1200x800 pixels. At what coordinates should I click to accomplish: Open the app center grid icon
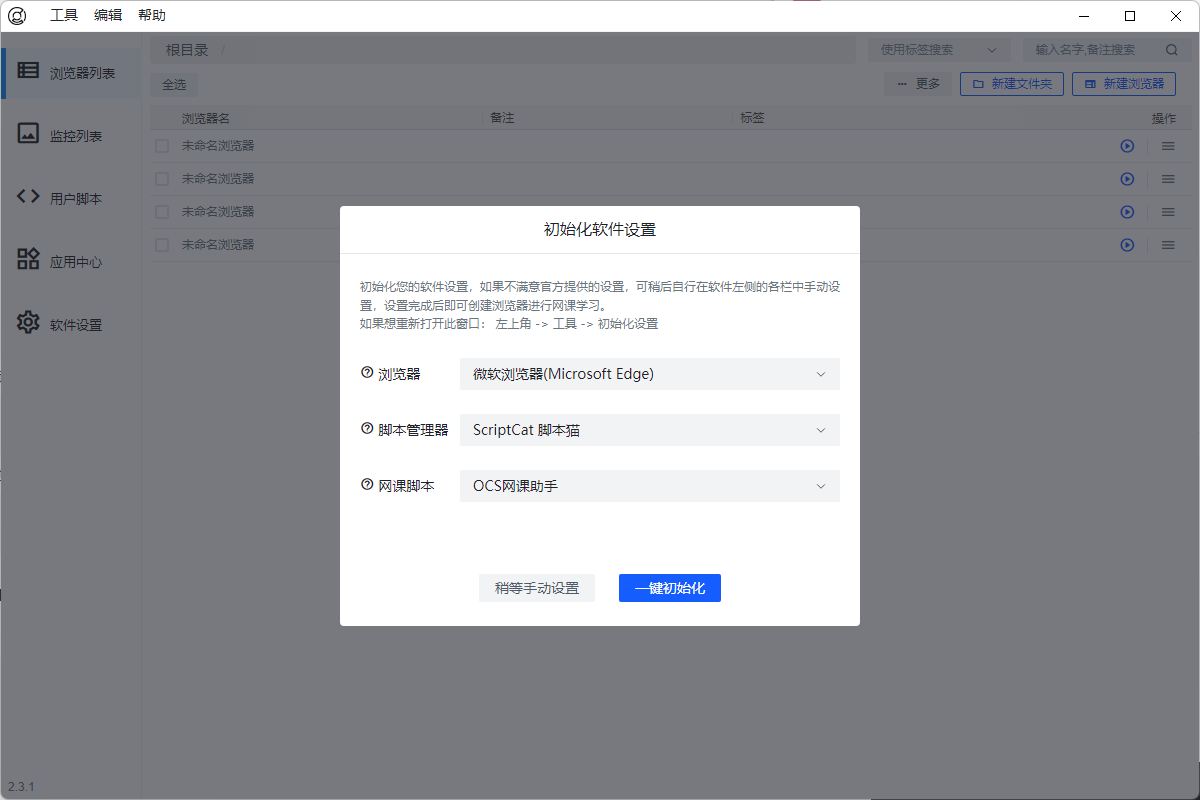pyautogui.click(x=28, y=260)
